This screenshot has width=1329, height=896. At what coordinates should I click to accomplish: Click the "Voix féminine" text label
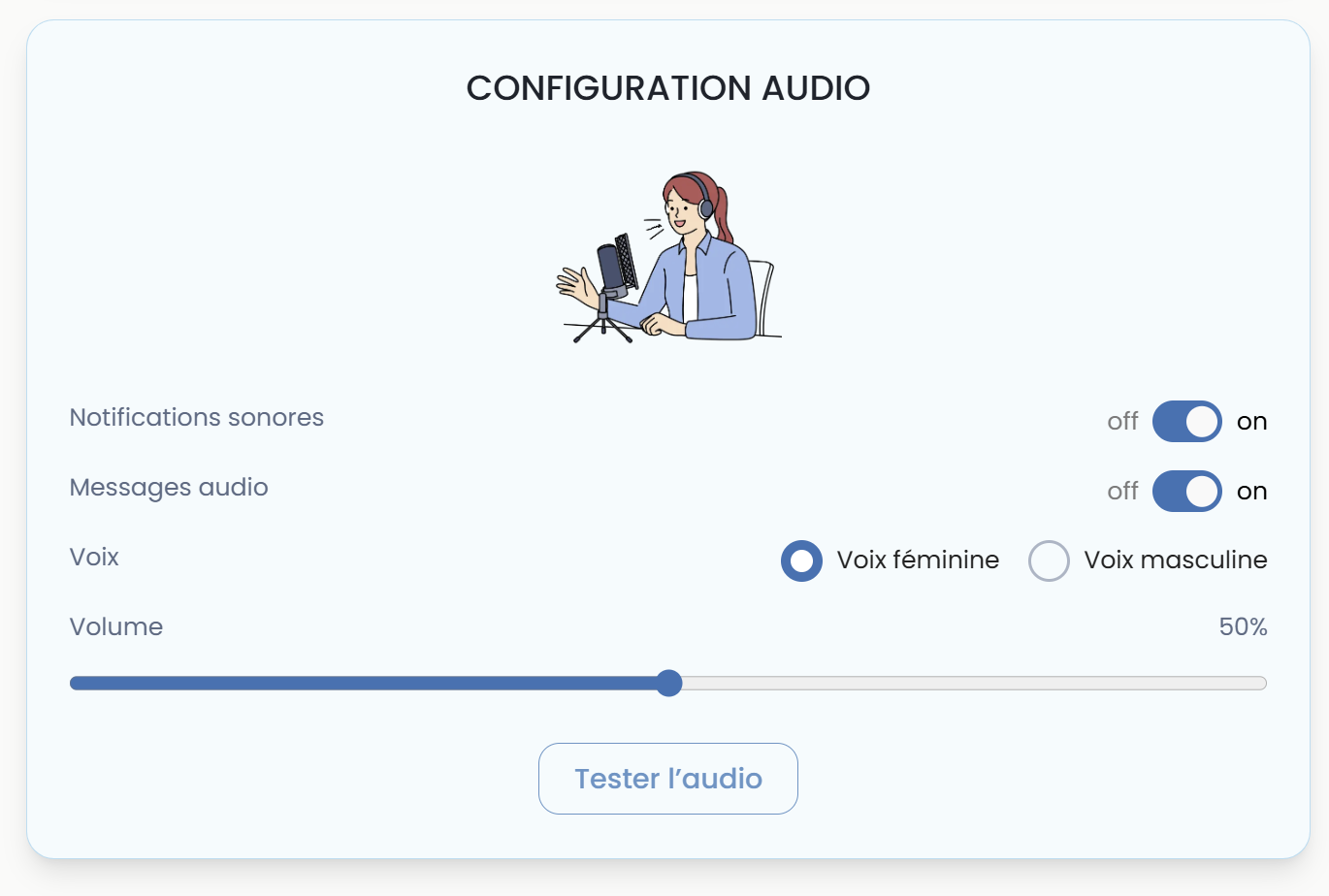918,560
